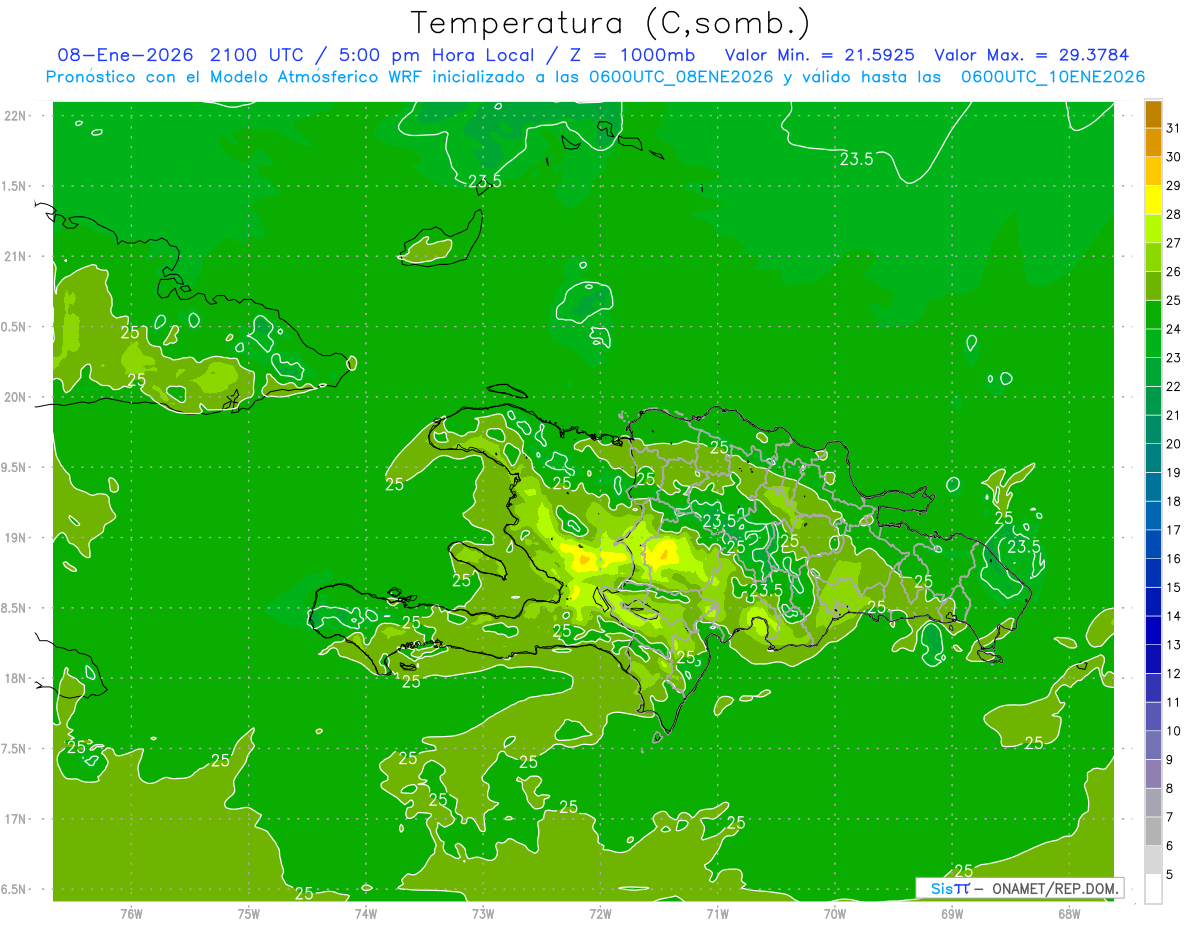Click the "22N" latitude axis label
The height and width of the screenshot is (927, 1200).
click(x=17, y=116)
